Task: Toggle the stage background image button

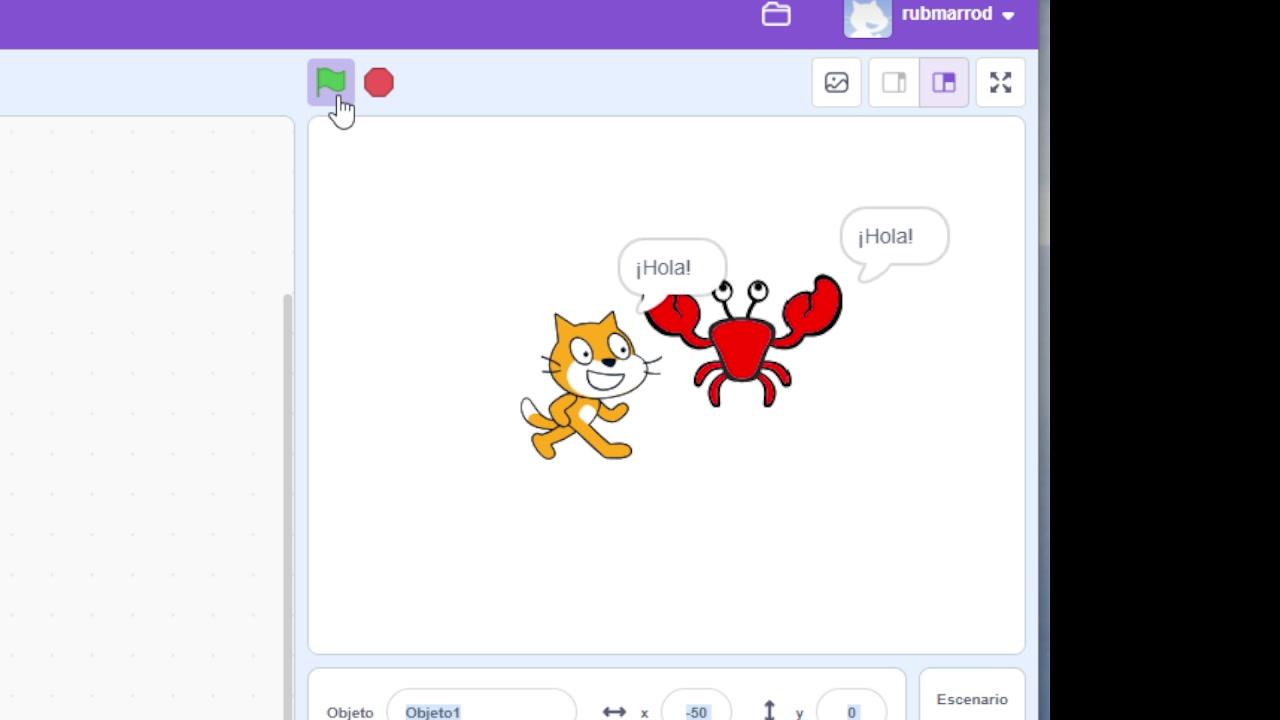Action: [836, 83]
